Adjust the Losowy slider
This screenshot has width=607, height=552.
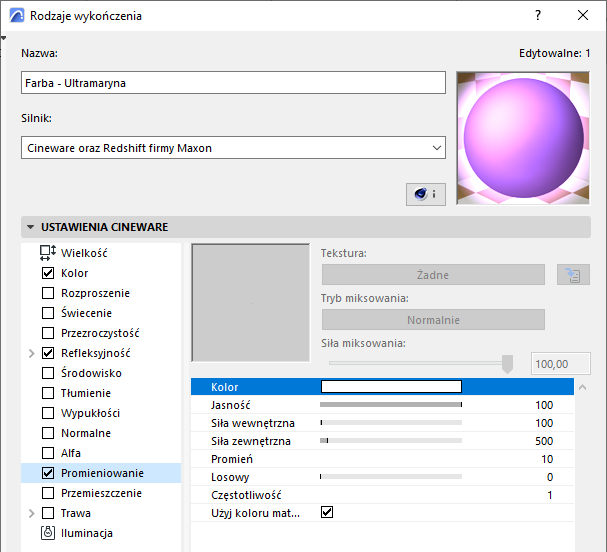pyautogui.click(x=391, y=477)
